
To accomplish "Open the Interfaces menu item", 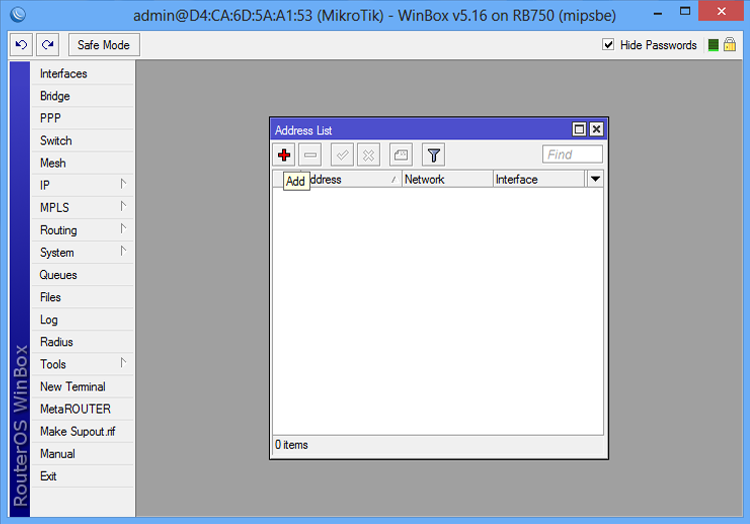I will [82, 74].
